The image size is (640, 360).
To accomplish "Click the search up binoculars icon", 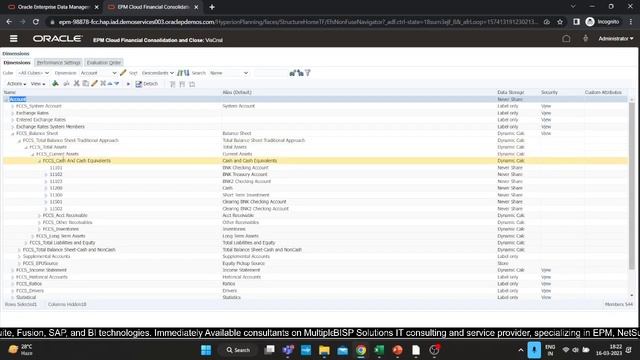I will coord(293,73).
